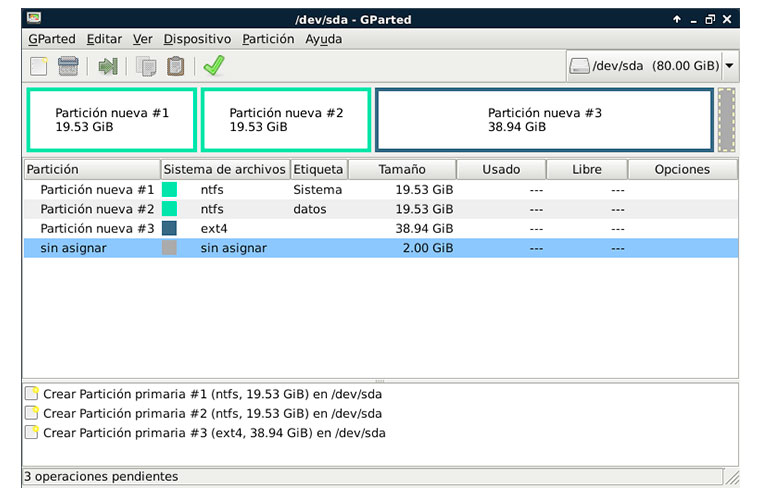Click the Partición column header
Image resolution: width=760 pixels, height=498 pixels.
92,169
